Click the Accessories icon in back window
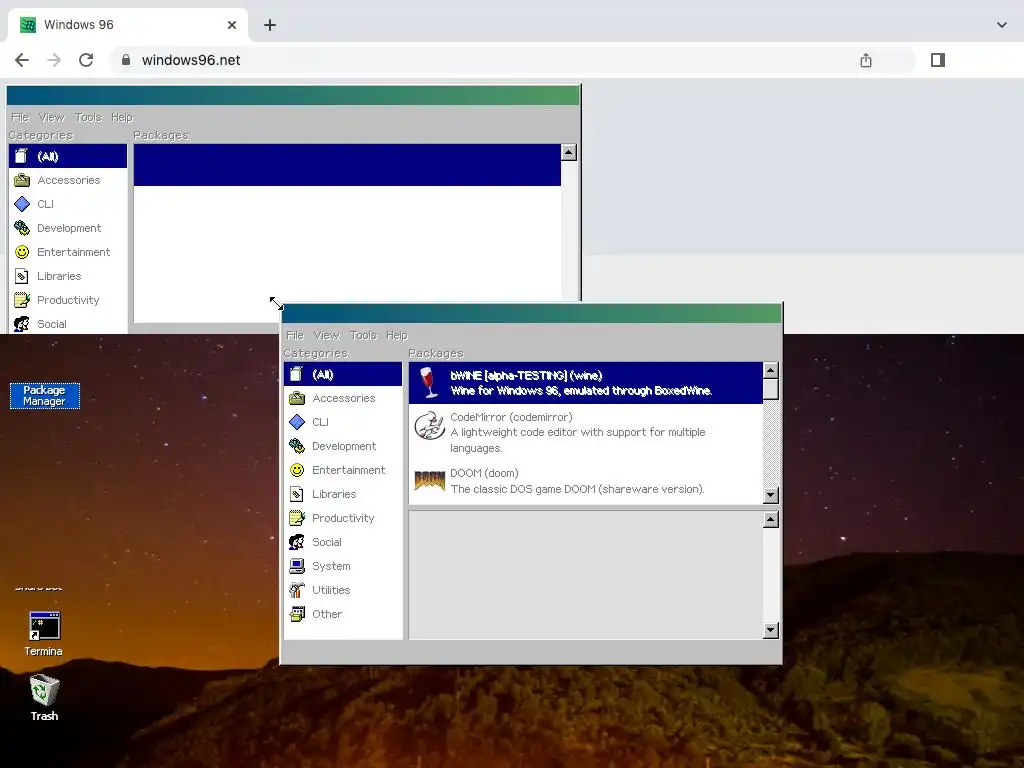This screenshot has height=768, width=1024. pyautogui.click(x=22, y=180)
